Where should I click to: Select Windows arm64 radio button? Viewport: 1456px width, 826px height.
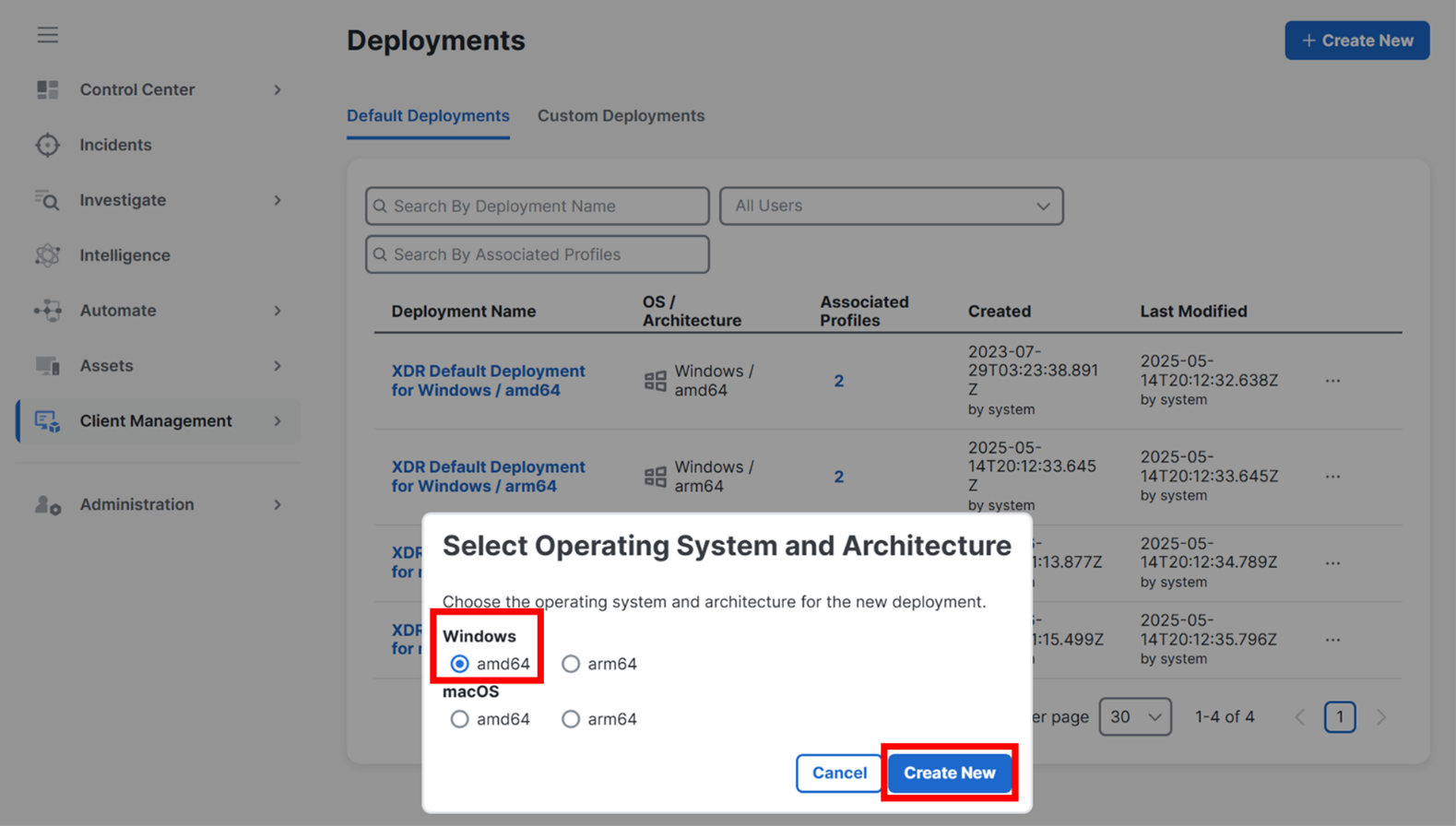571,664
